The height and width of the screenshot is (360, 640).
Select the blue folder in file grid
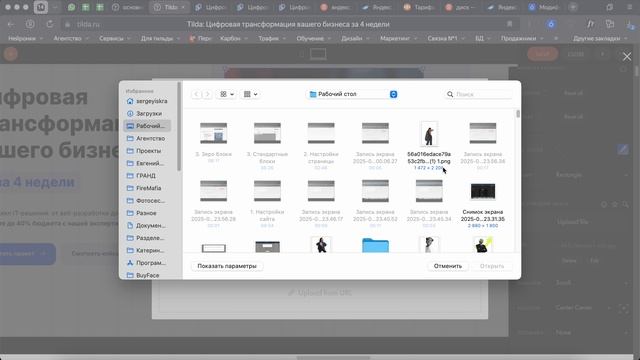(x=375, y=245)
